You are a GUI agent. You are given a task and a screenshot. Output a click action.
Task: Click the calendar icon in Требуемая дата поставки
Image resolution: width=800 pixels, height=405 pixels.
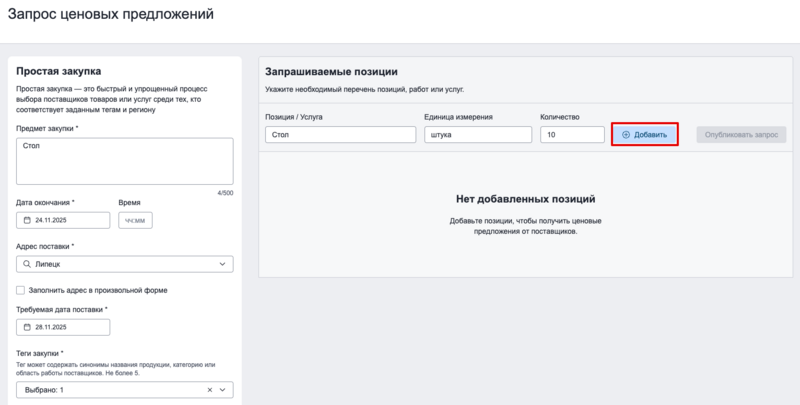click(x=27, y=327)
